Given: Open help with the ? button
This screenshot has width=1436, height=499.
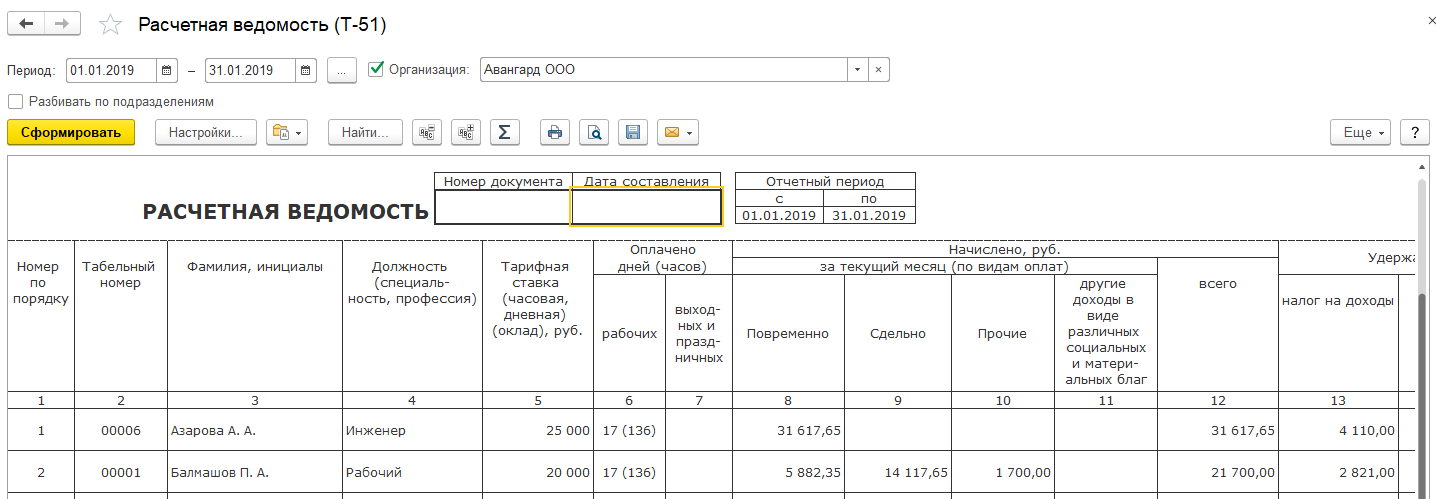Looking at the screenshot, I should tap(1414, 132).
